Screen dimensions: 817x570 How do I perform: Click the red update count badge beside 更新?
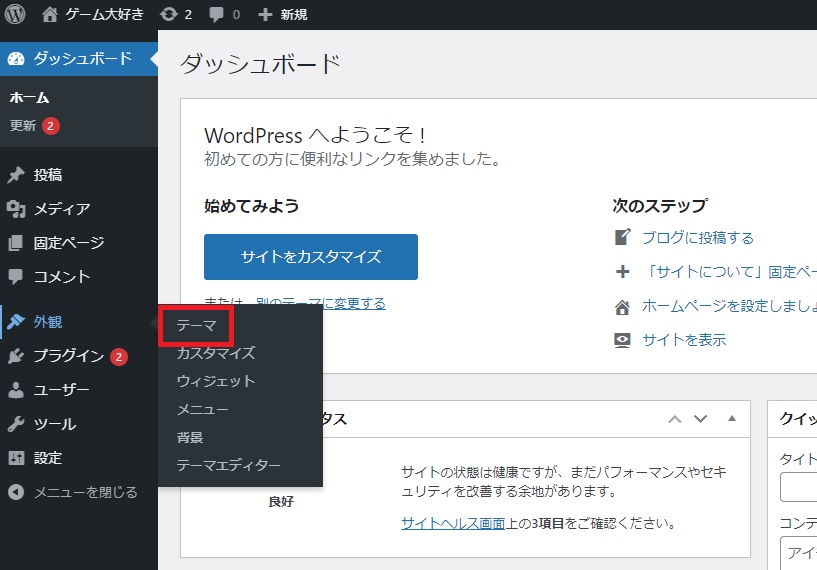click(51, 126)
